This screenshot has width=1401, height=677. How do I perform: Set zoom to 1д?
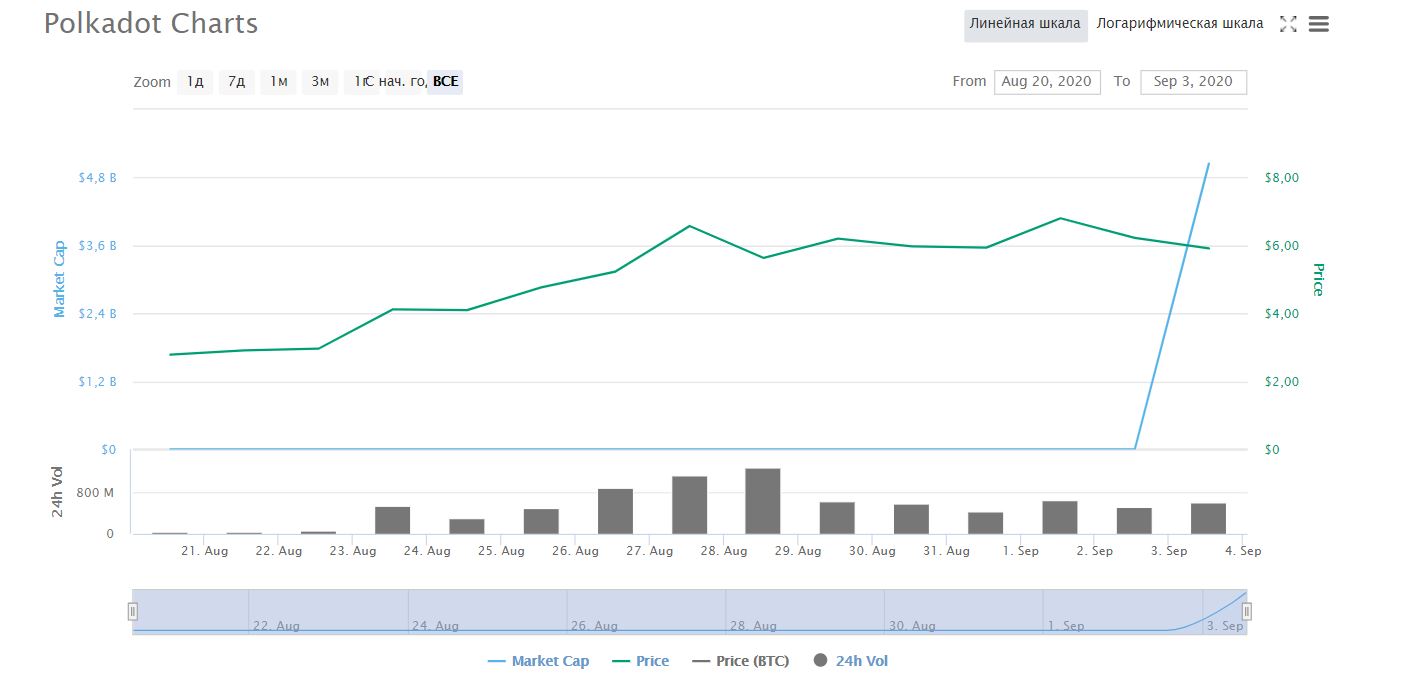click(x=195, y=82)
